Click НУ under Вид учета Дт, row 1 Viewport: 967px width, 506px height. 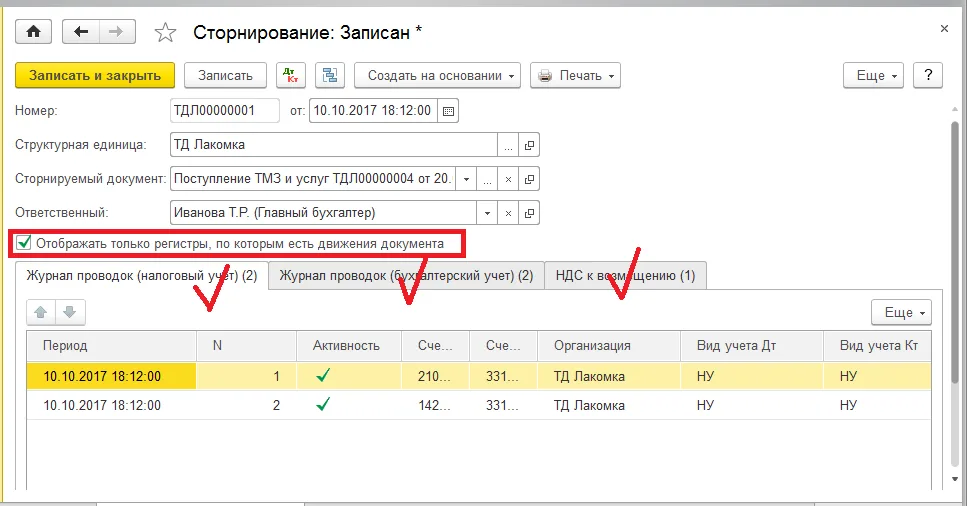(752, 376)
